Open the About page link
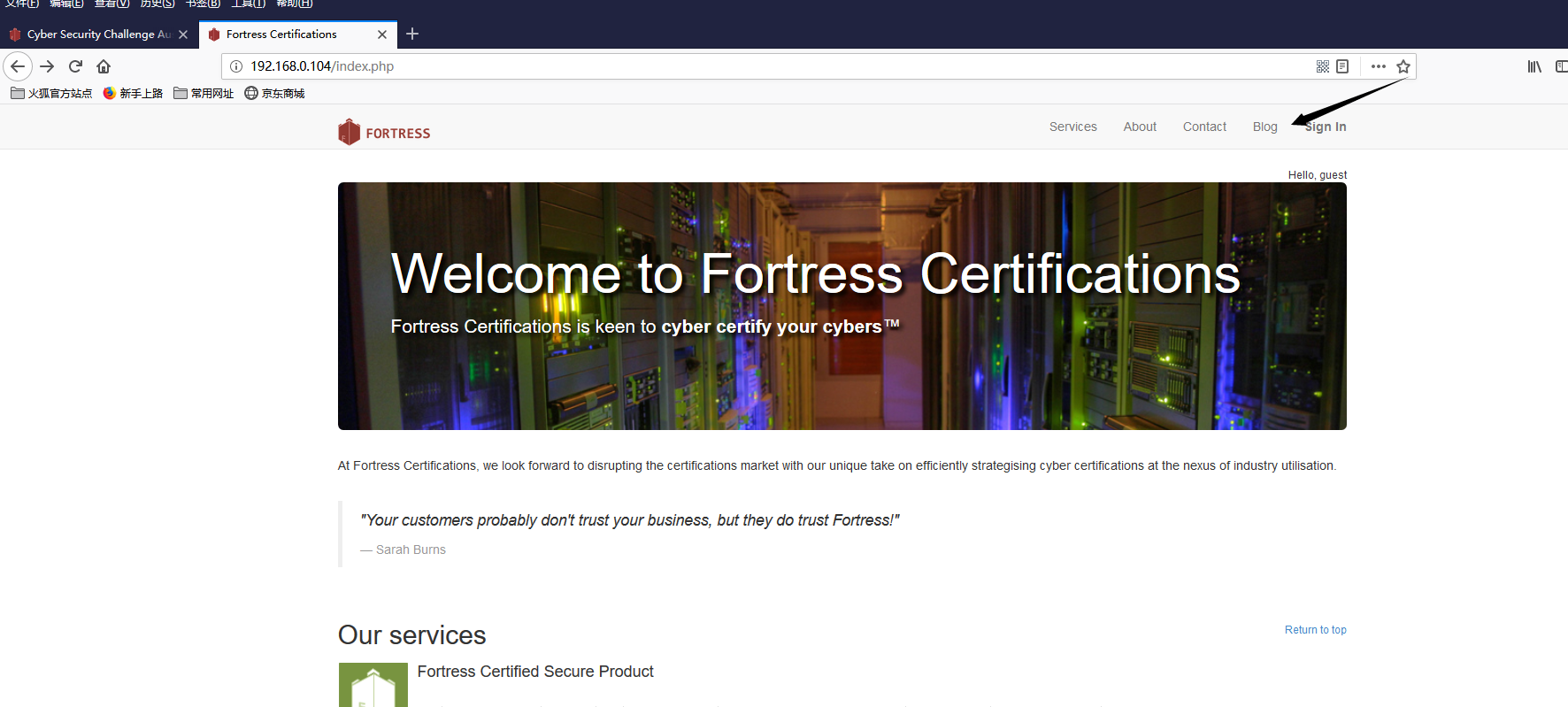The image size is (1568, 707). (1140, 127)
